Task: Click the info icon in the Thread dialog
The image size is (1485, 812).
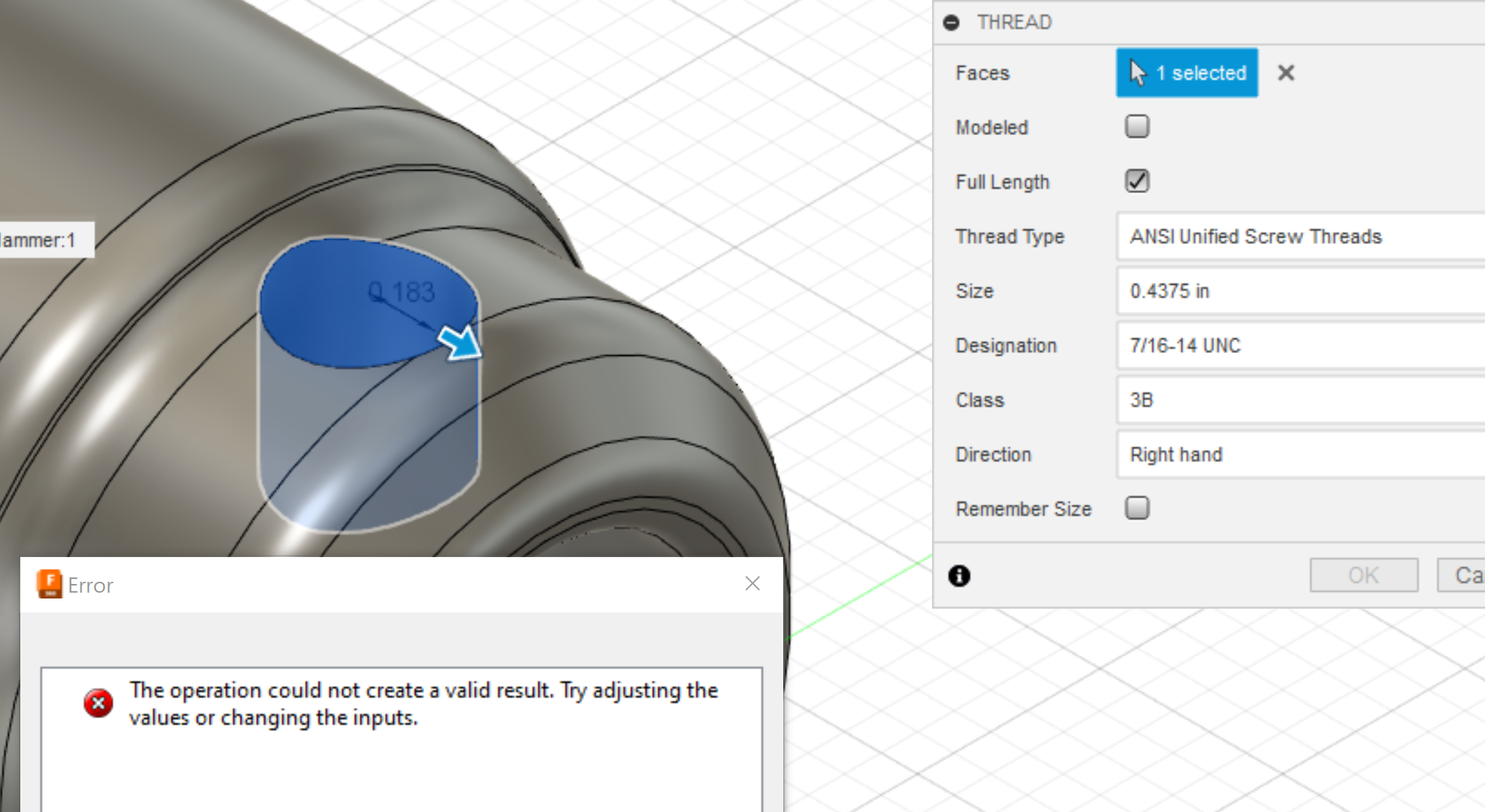Action: tap(959, 576)
